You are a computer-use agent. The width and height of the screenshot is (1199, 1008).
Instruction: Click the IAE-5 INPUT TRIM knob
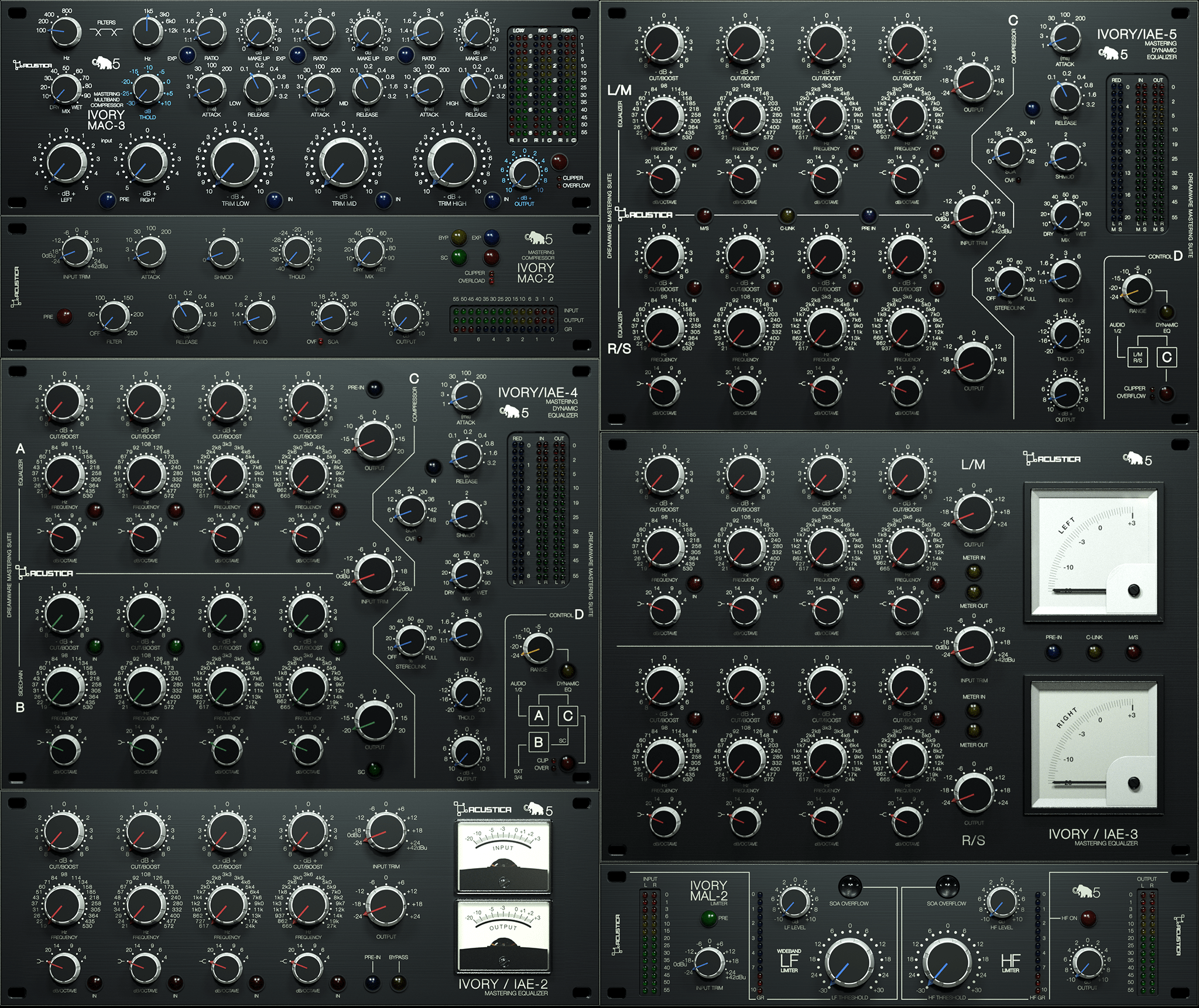[x=974, y=216]
